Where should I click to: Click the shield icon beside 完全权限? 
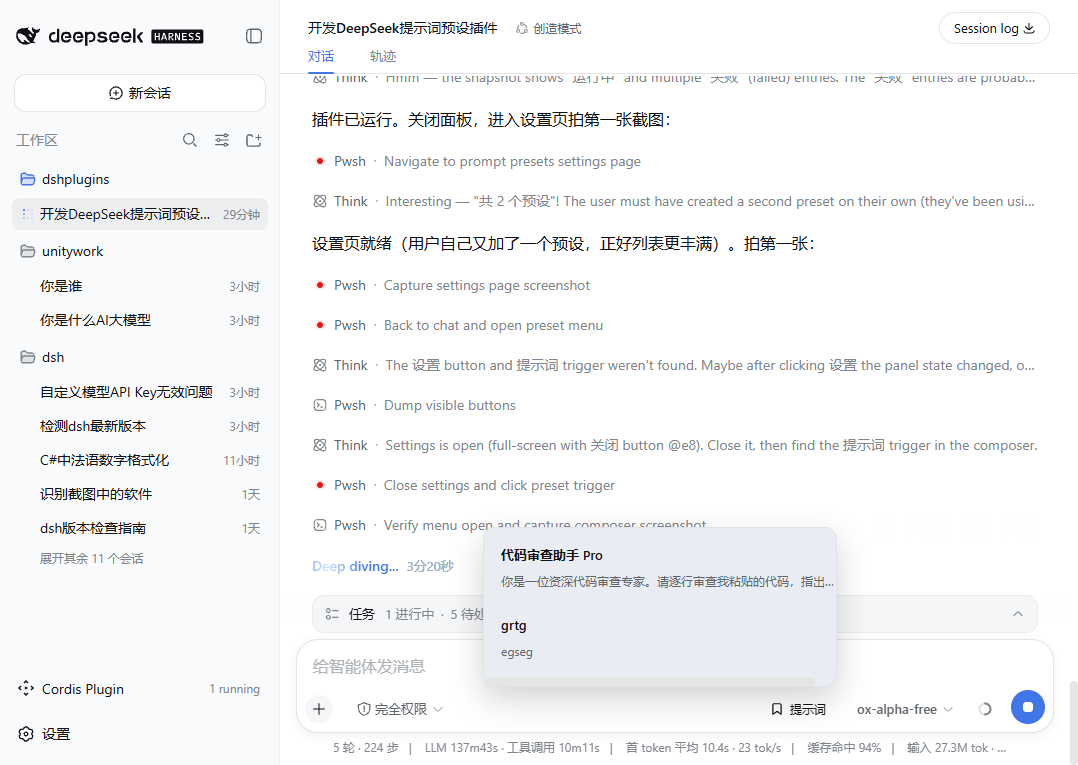(x=364, y=709)
